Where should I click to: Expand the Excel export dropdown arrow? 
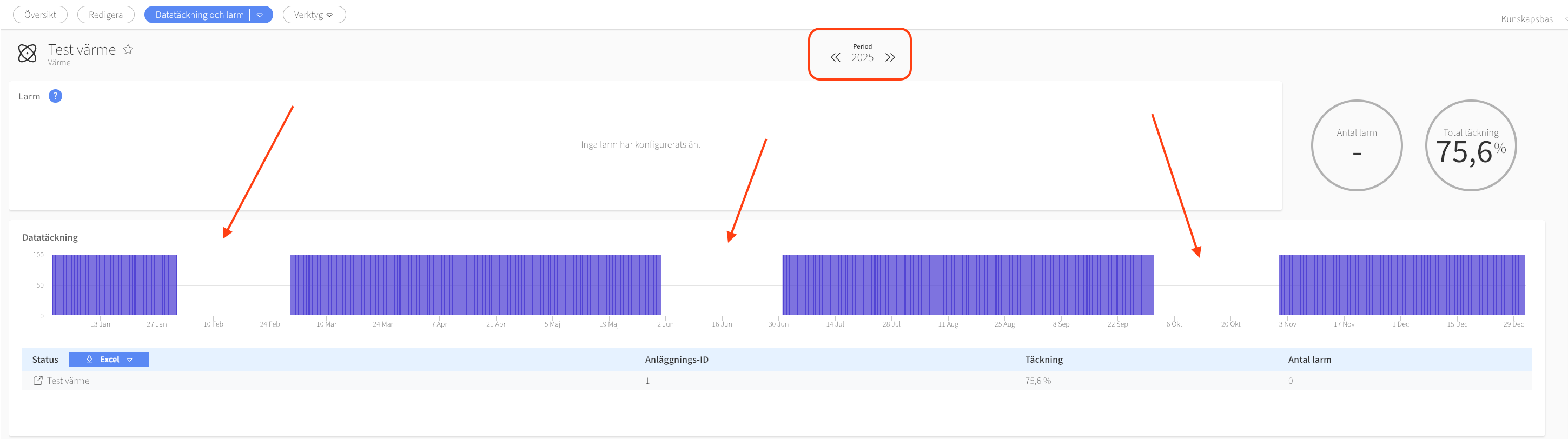pyautogui.click(x=130, y=360)
